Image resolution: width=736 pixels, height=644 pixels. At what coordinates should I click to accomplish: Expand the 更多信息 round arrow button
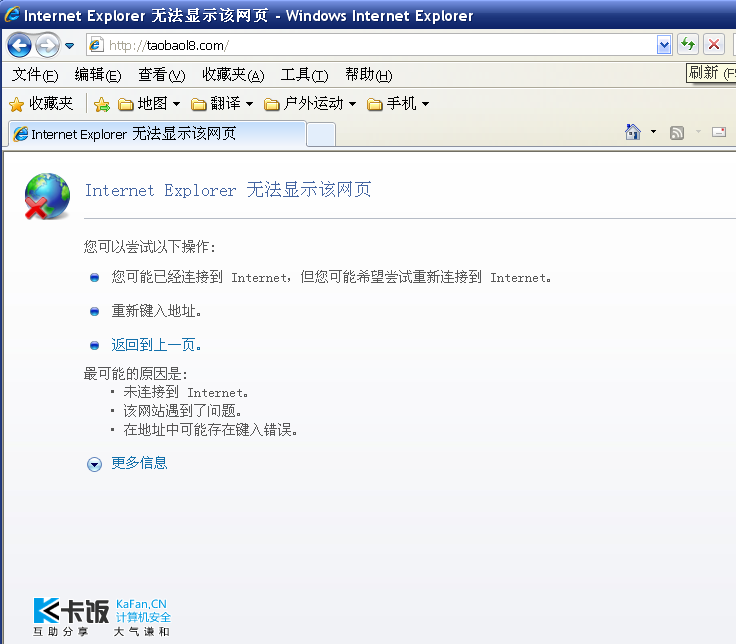pos(94,464)
